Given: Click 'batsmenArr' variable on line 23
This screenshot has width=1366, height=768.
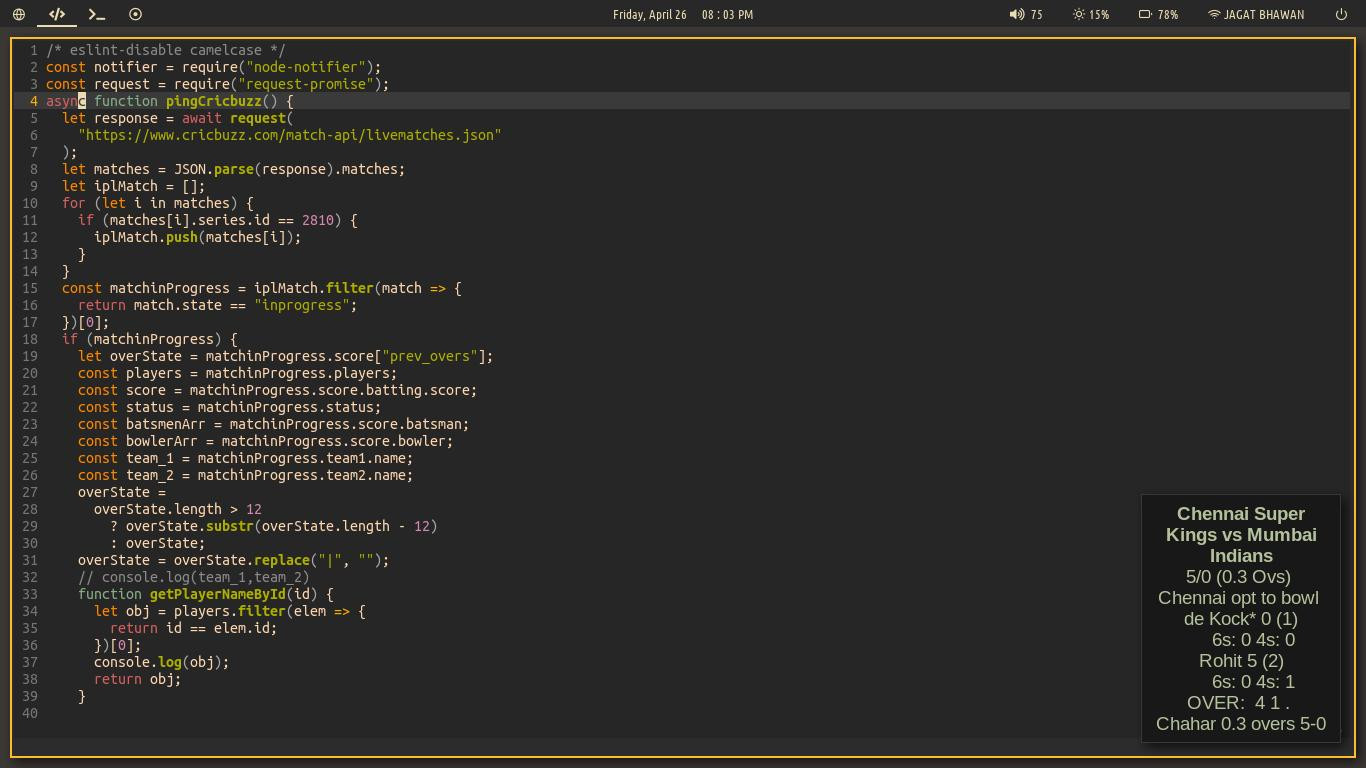Looking at the screenshot, I should tap(166, 424).
